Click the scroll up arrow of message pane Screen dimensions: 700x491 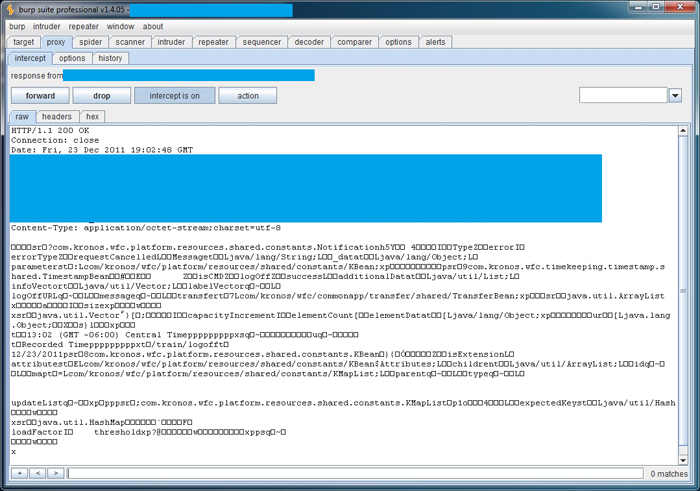click(683, 131)
